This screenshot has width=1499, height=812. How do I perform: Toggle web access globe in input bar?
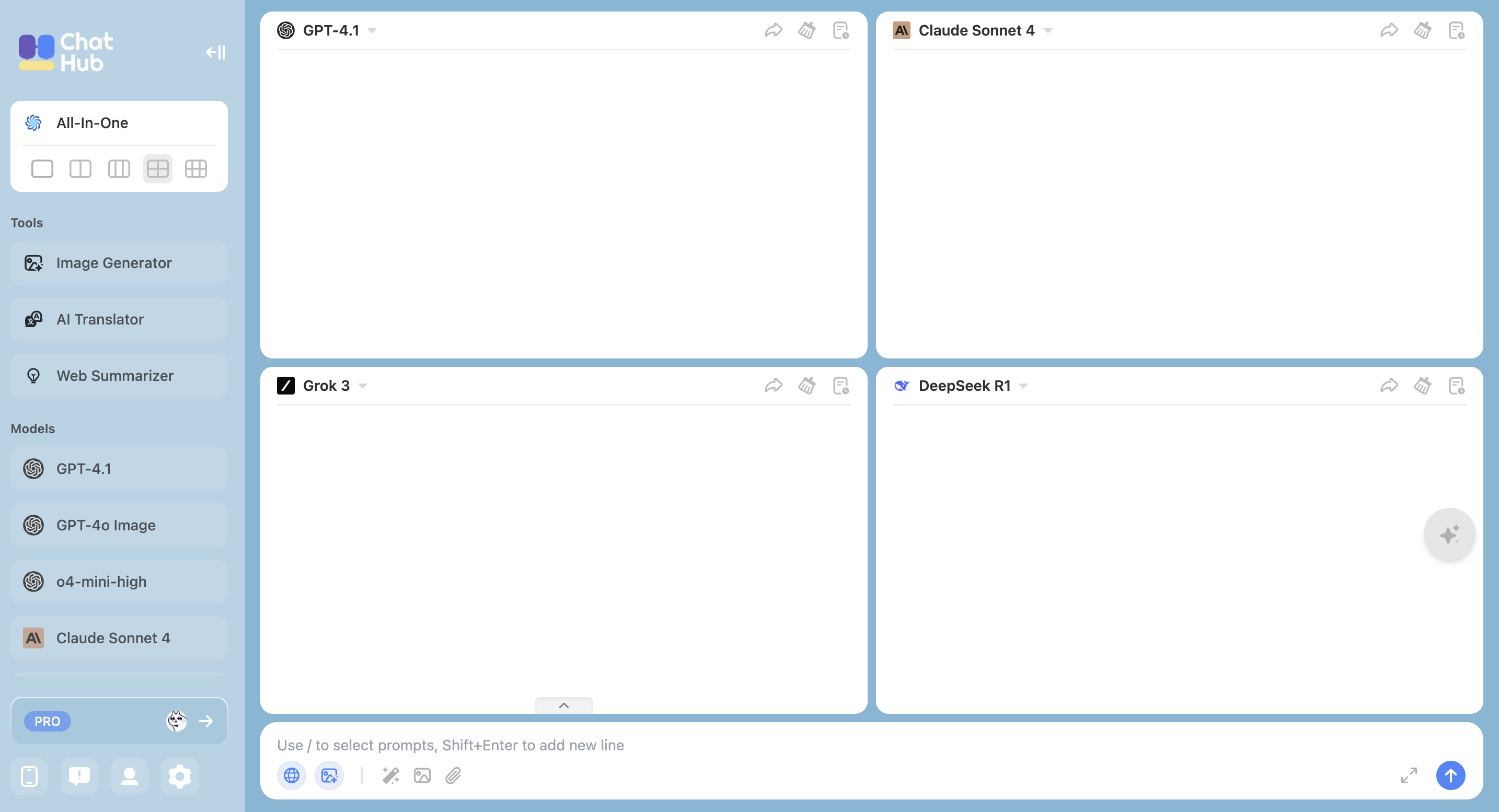[292, 775]
